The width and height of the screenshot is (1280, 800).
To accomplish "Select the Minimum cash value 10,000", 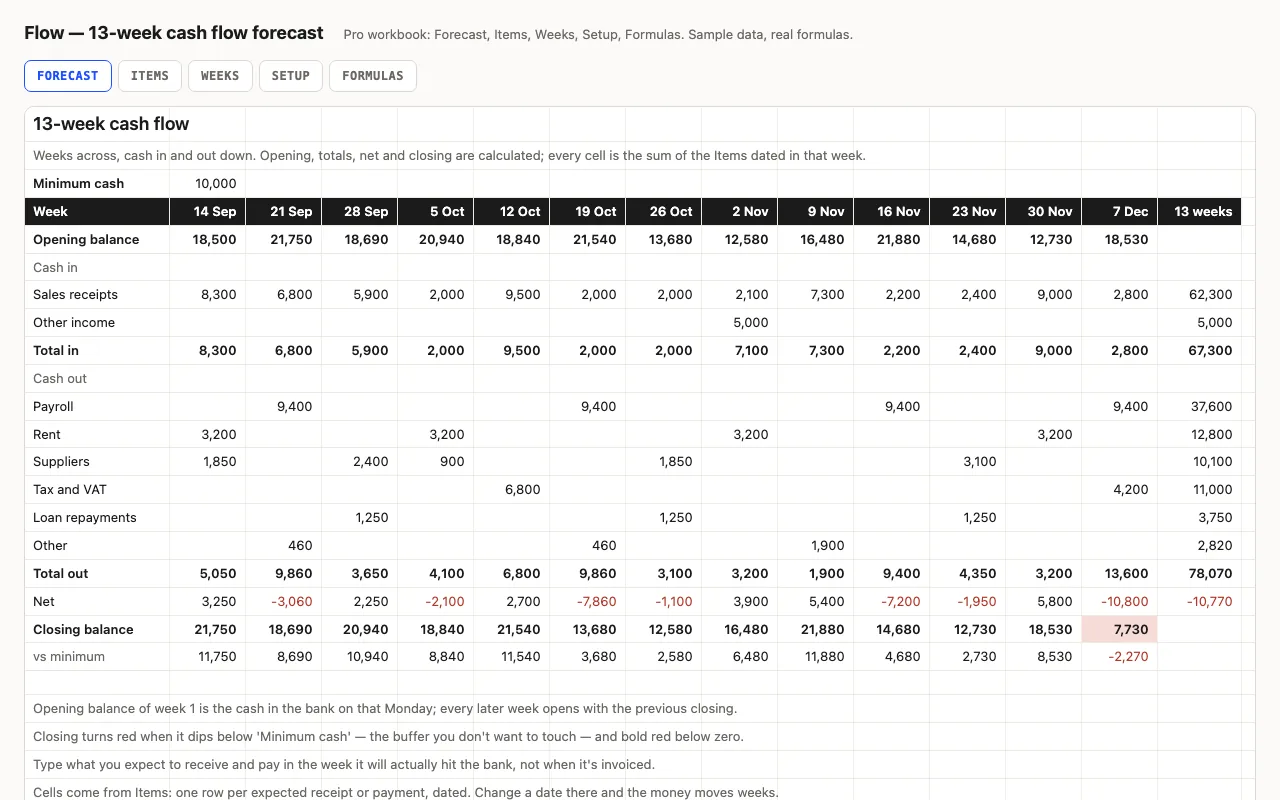I will 207,184.
